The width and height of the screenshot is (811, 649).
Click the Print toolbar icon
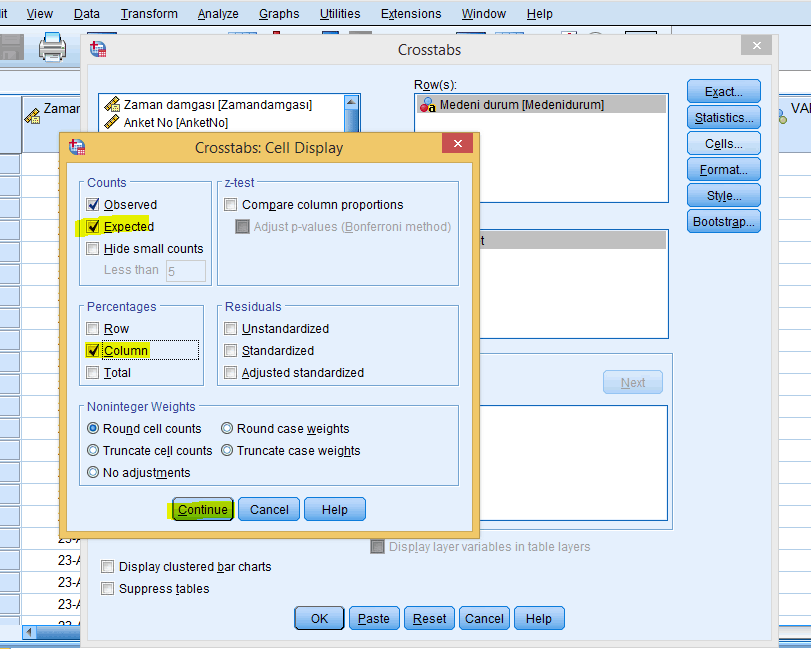pos(52,47)
